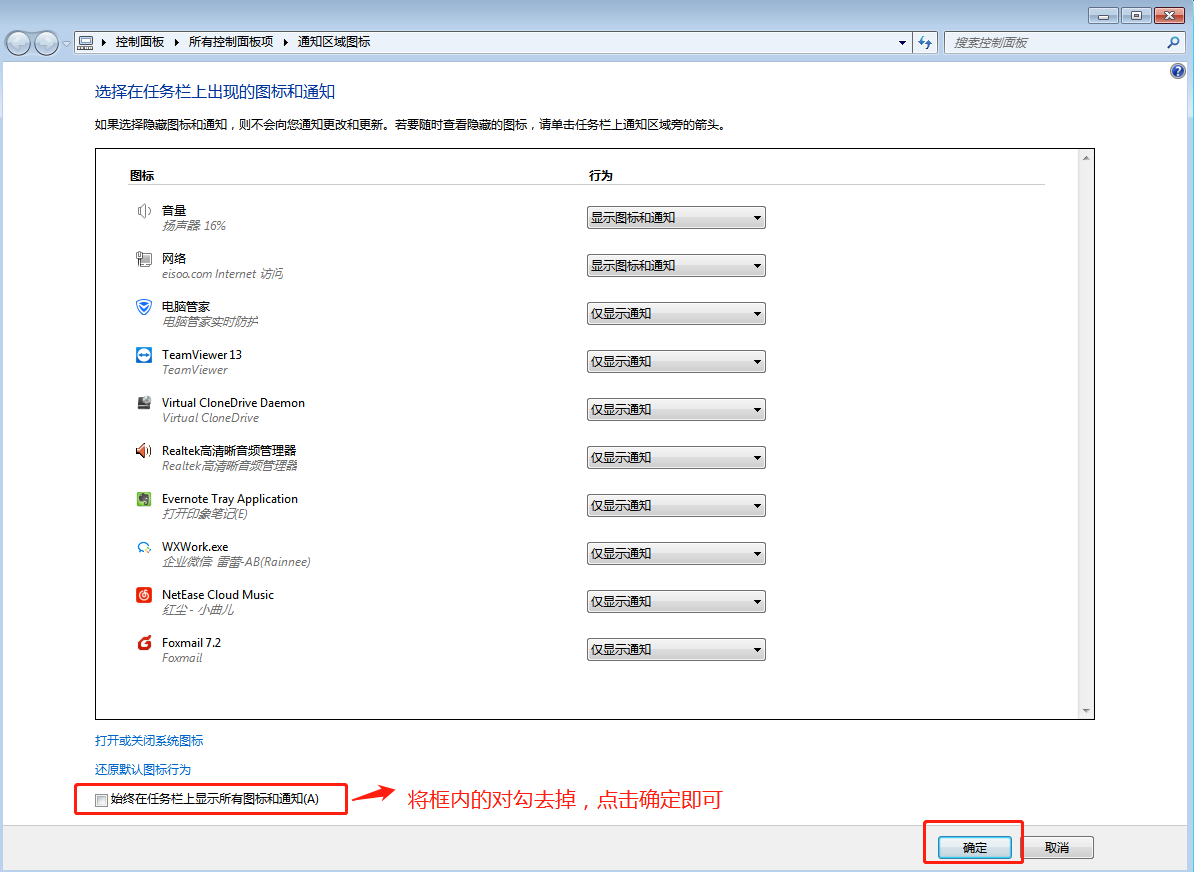
Task: Click the Realtek audio manager icon
Action: click(144, 451)
